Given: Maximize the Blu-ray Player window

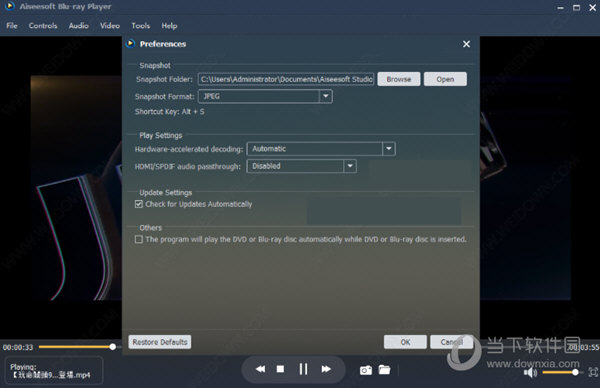Looking at the screenshot, I should click(576, 7).
